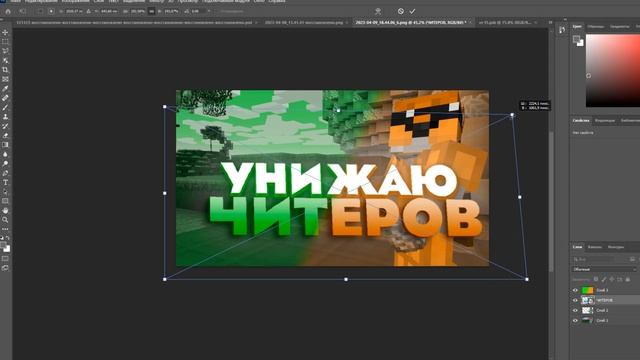This screenshot has width=640, height=360.
Task: Select the Spot Healing Brush tool
Action: coord(5,98)
